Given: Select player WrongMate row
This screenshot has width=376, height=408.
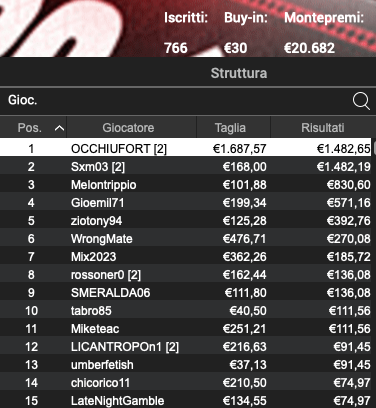Looking at the screenshot, I should pyautogui.click(x=186, y=238).
